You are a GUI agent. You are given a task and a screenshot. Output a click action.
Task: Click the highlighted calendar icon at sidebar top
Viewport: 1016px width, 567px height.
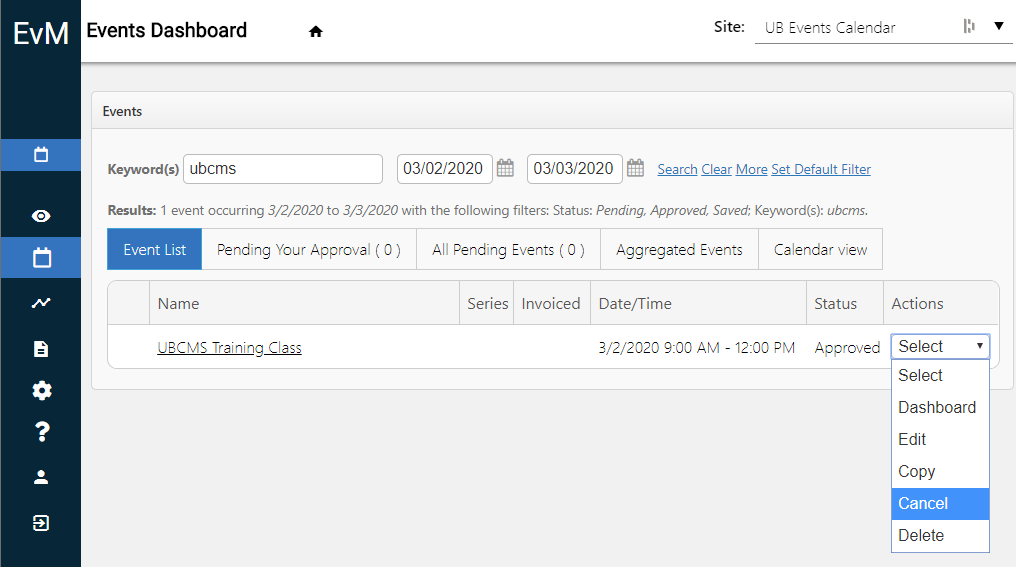[x=41, y=155]
